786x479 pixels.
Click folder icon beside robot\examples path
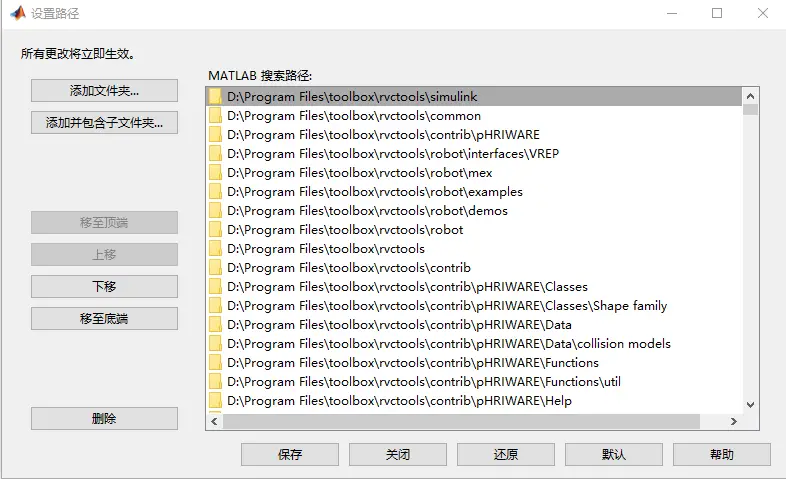click(216, 192)
